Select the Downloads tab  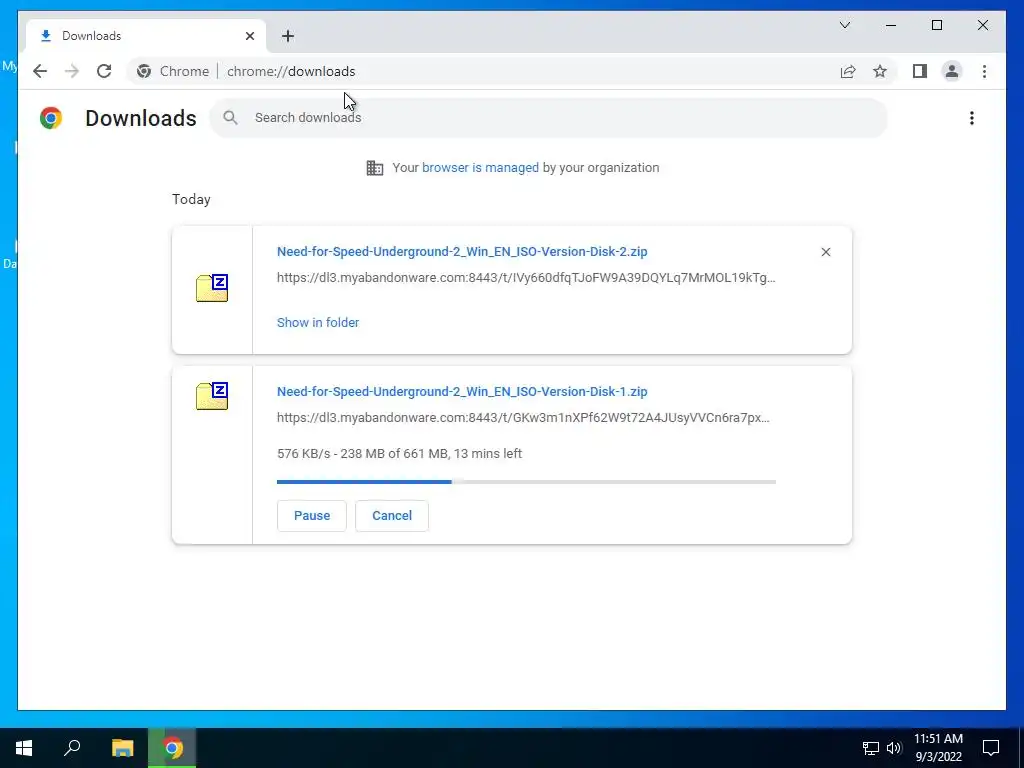point(146,36)
